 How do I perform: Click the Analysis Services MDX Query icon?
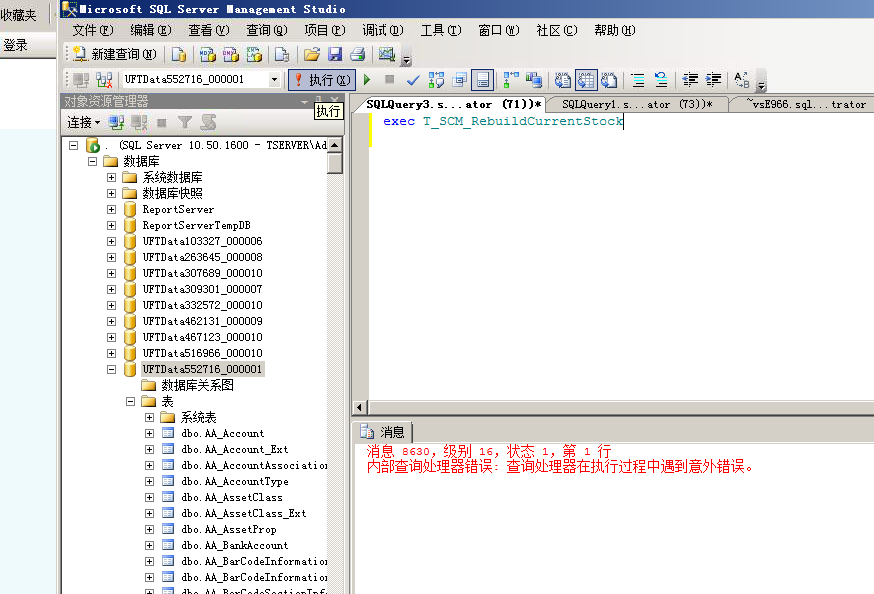[207, 54]
